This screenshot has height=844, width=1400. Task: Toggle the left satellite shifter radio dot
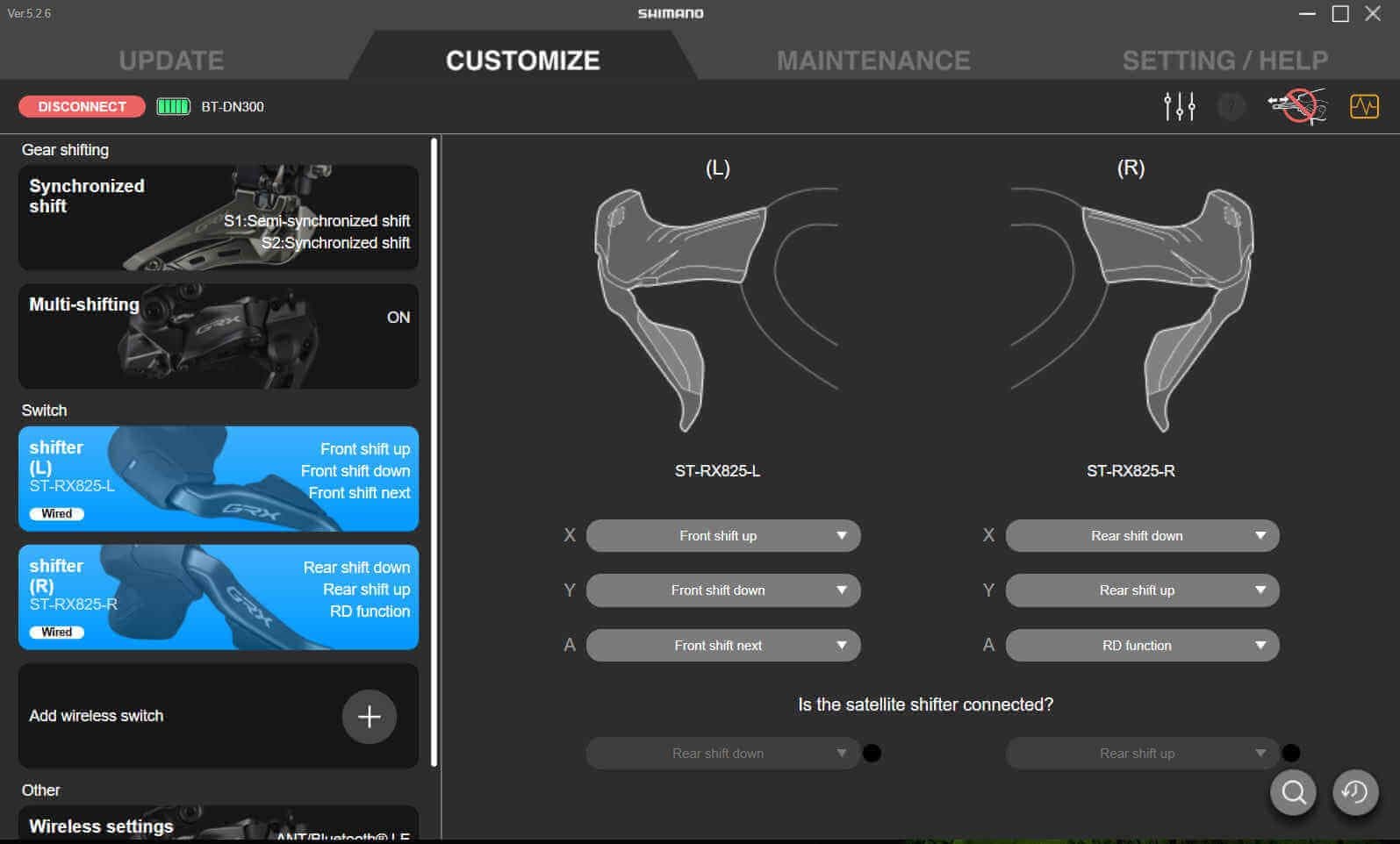click(872, 754)
